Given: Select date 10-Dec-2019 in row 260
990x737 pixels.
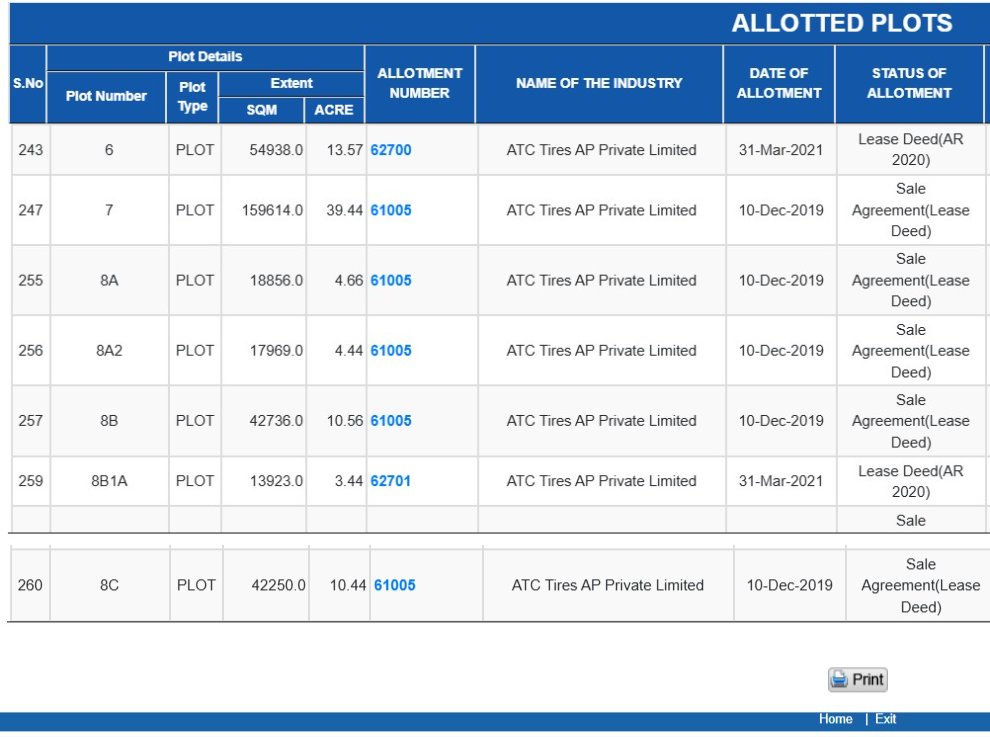Looking at the screenshot, I should (x=789, y=585).
